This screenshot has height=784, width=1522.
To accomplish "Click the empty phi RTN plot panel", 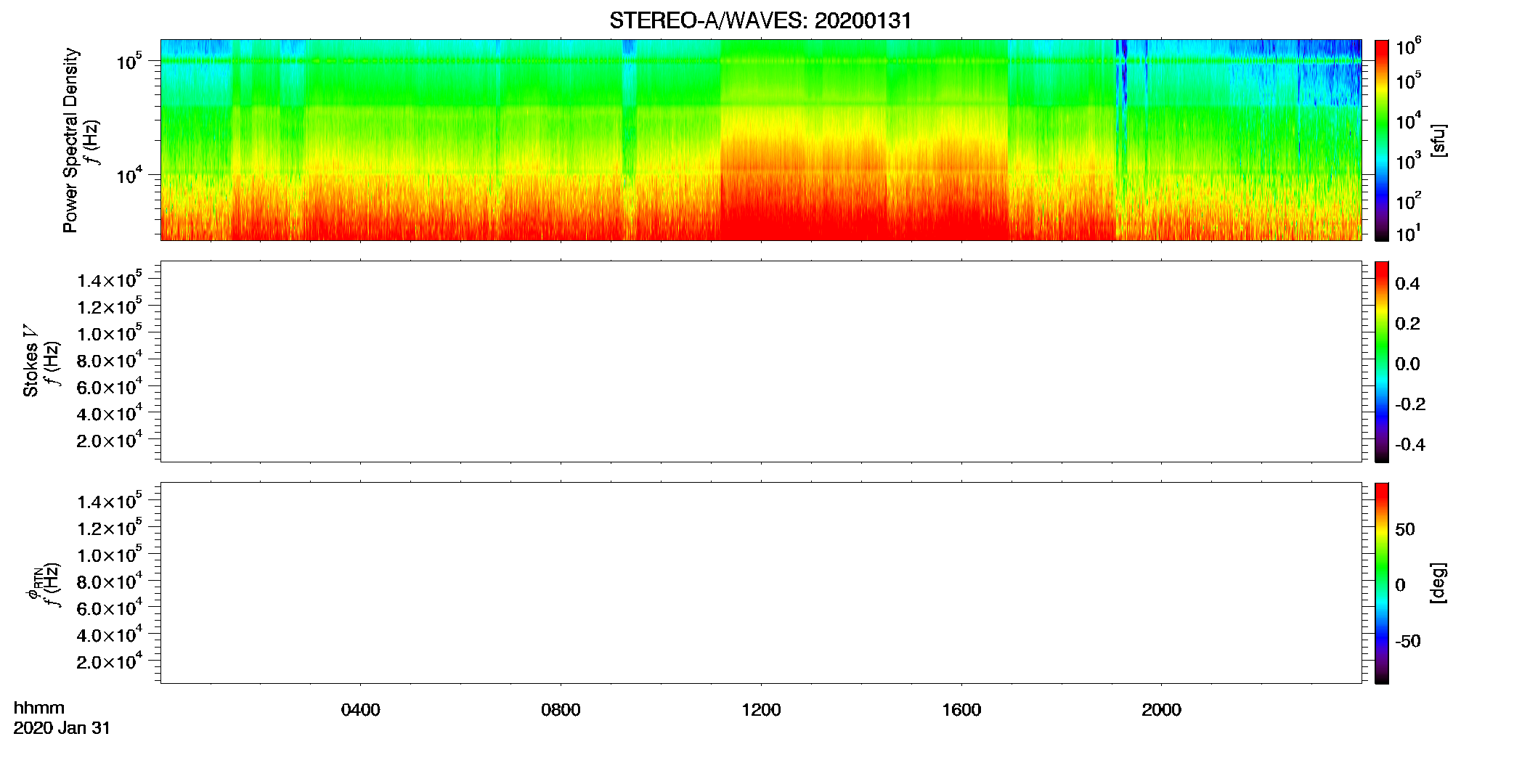I will (761, 583).
